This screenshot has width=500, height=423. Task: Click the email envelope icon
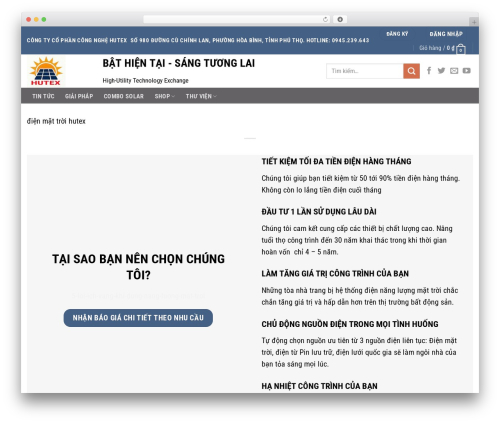click(x=454, y=71)
